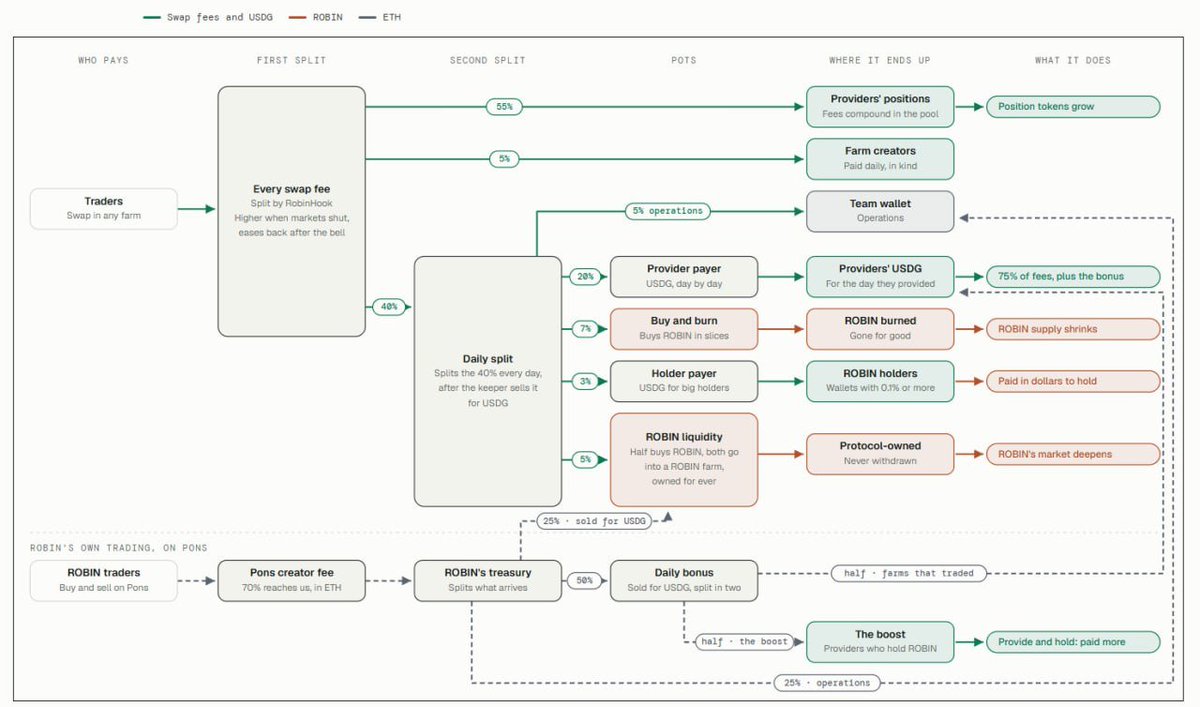Click the 25% · sold for USDG label
The width and height of the screenshot is (1200, 707).
tap(596, 521)
